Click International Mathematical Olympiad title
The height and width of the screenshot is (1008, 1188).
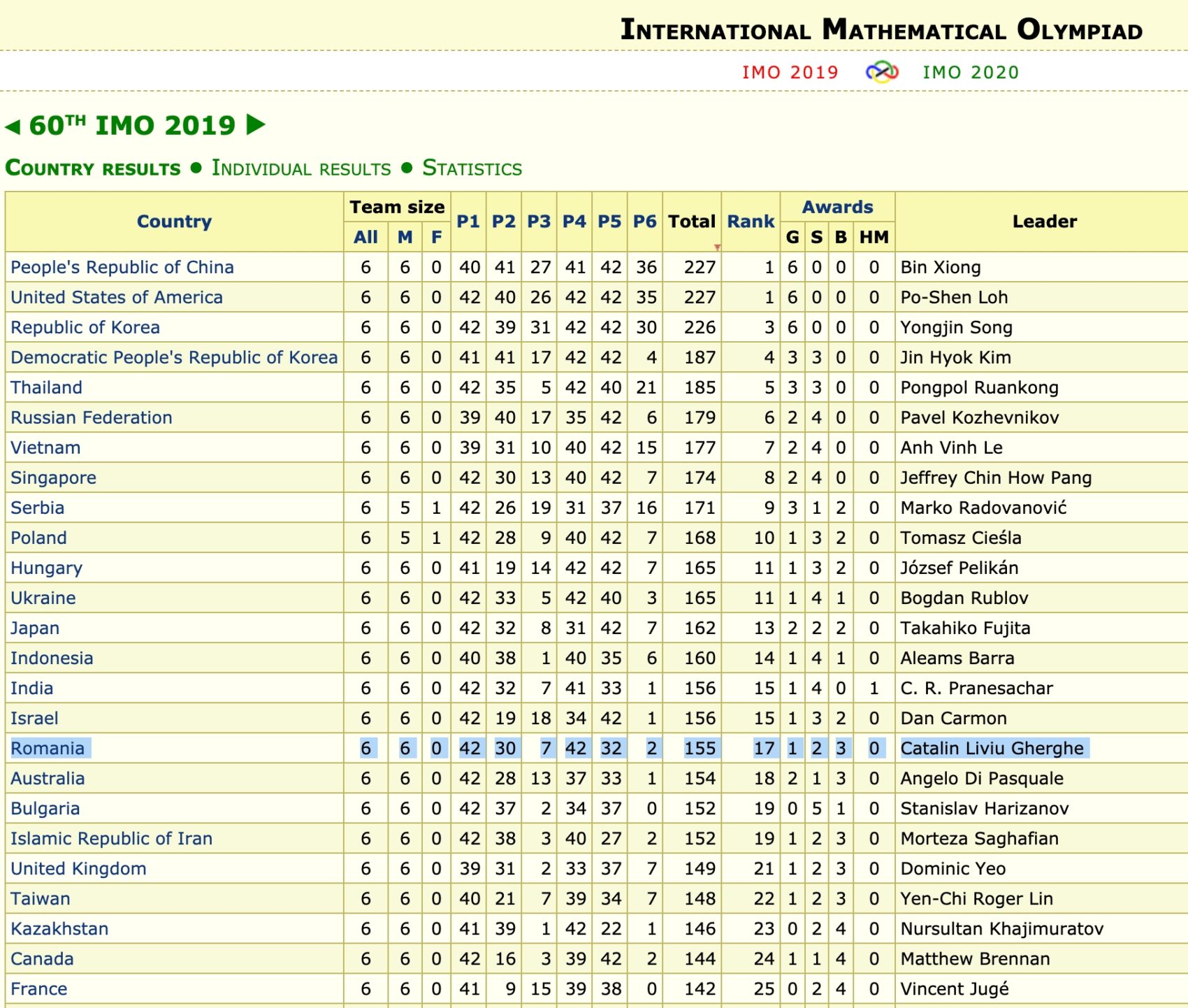point(882,29)
